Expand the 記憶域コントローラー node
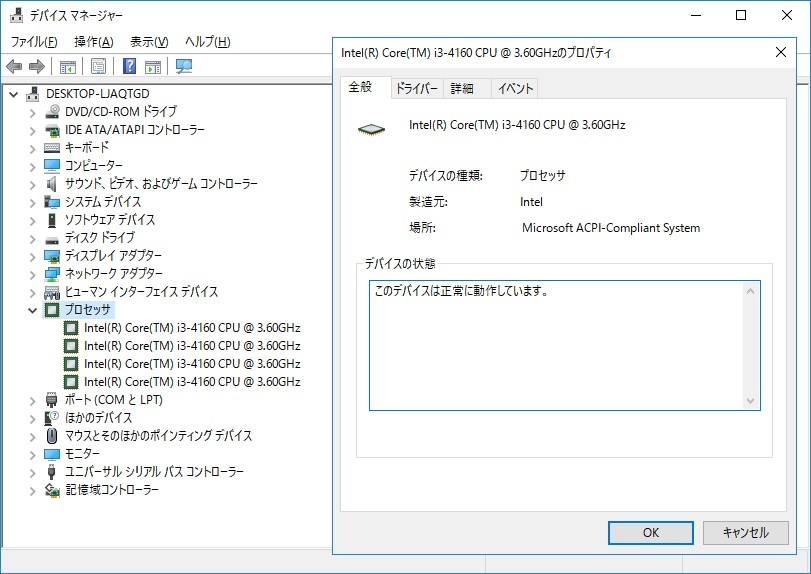Image resolution: width=811 pixels, height=574 pixels. 32,490
